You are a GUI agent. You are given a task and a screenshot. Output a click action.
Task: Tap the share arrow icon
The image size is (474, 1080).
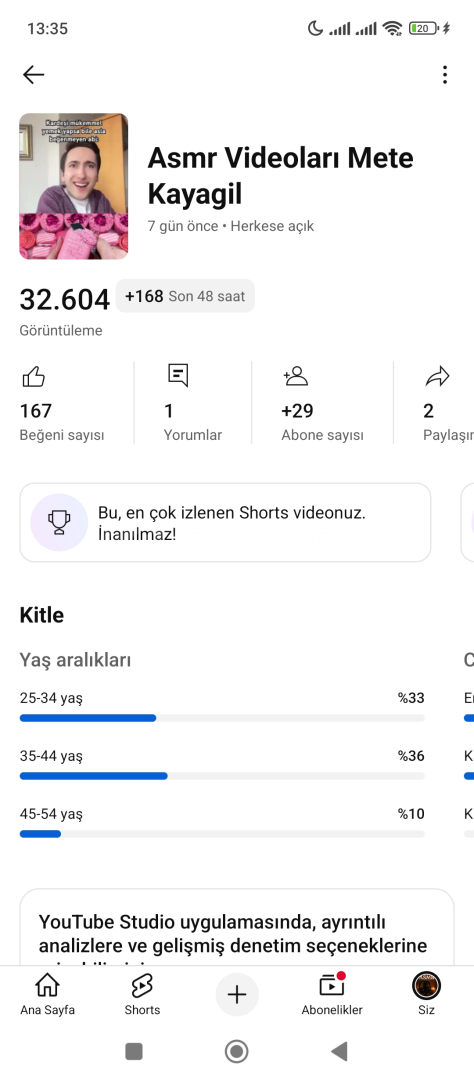point(437,376)
